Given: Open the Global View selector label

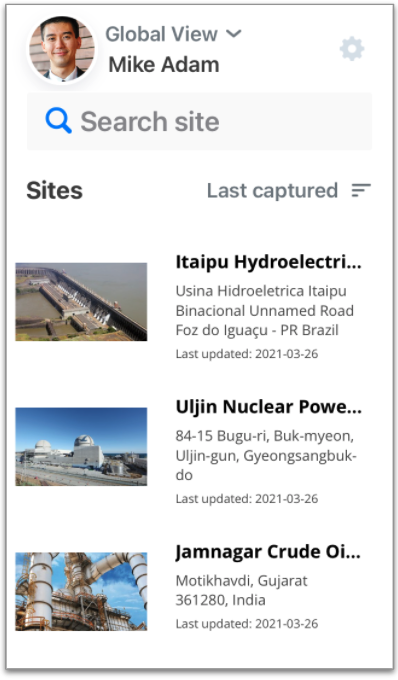Looking at the screenshot, I should [161, 34].
